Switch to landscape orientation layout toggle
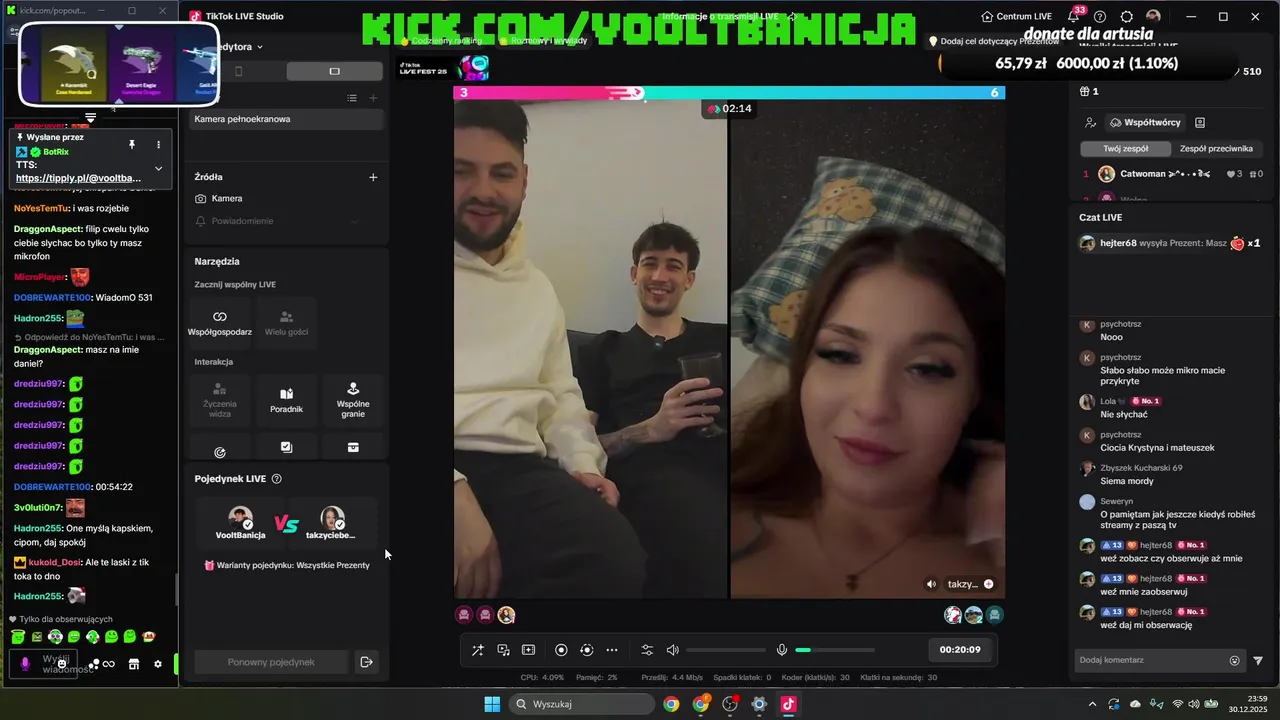The height and width of the screenshot is (720, 1280). click(334, 71)
